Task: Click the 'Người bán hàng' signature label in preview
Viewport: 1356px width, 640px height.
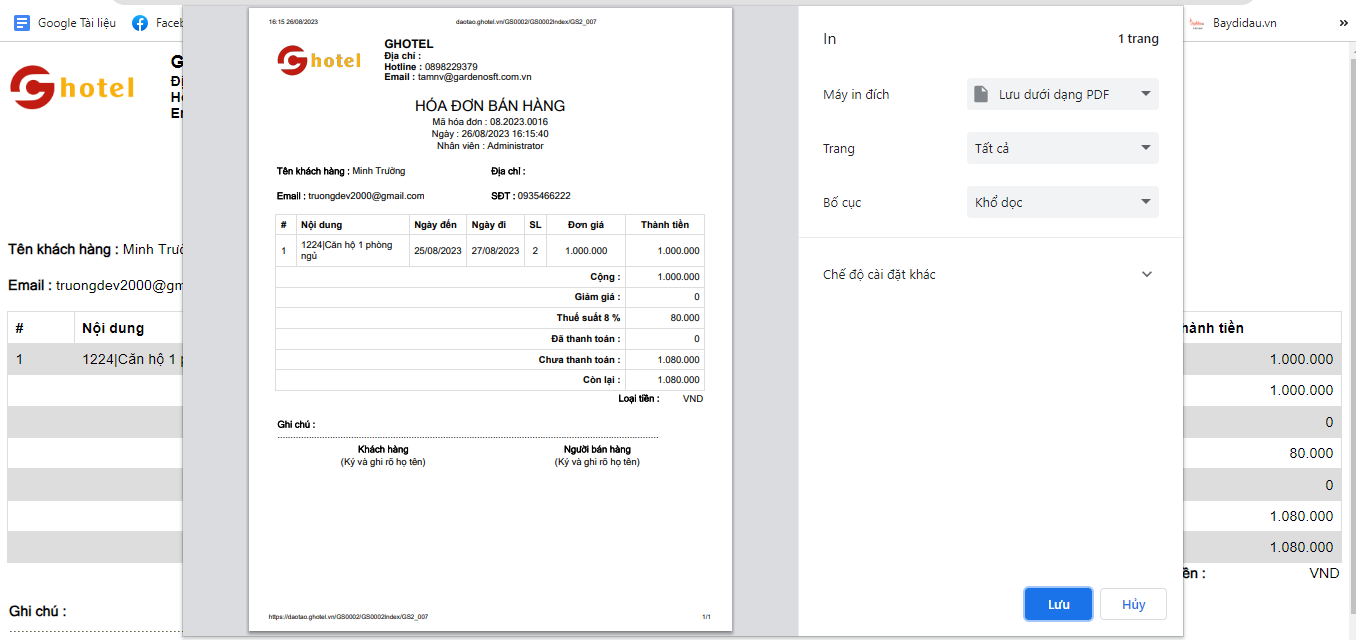Action: (x=597, y=450)
